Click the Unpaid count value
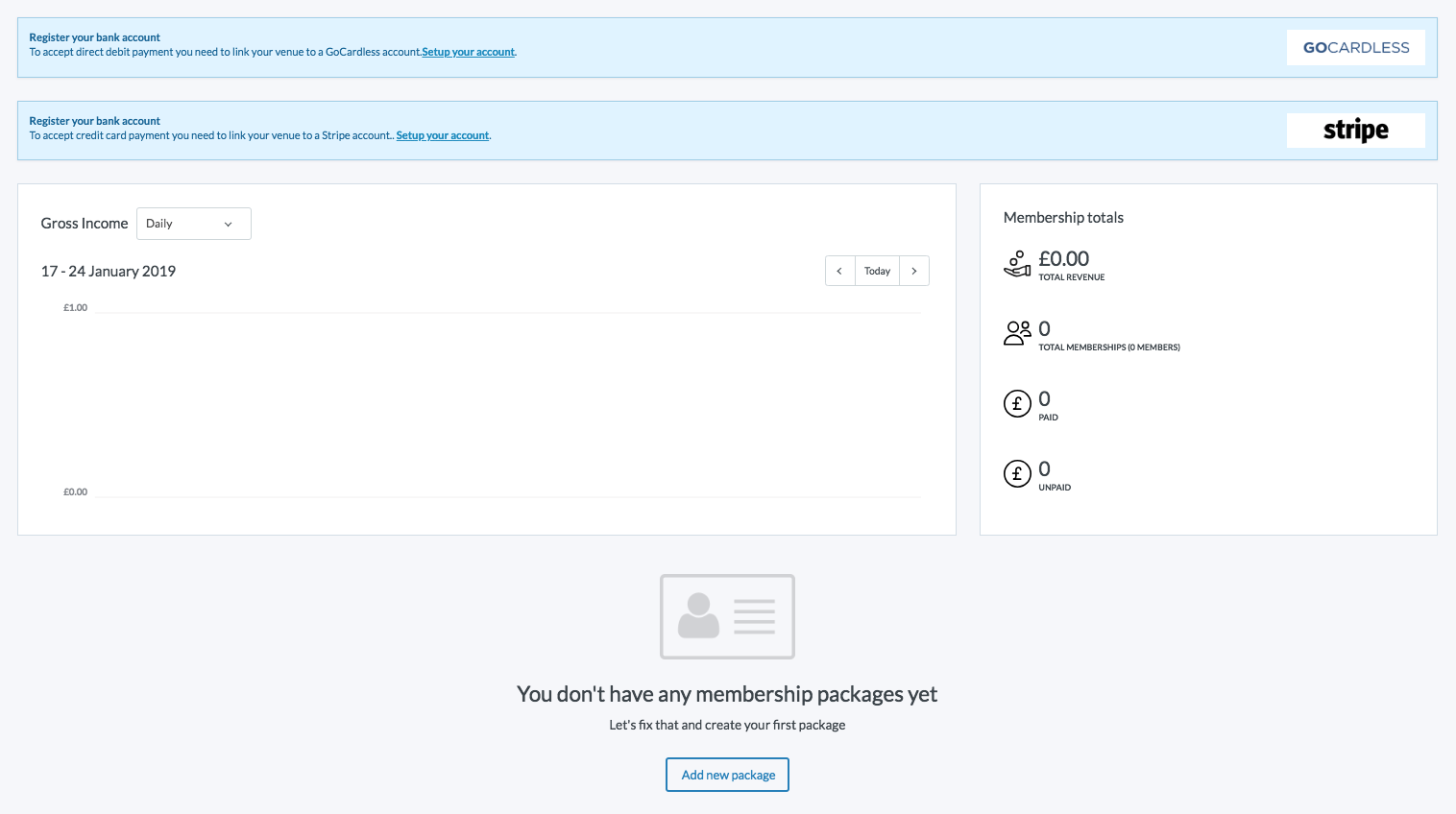 (1044, 469)
